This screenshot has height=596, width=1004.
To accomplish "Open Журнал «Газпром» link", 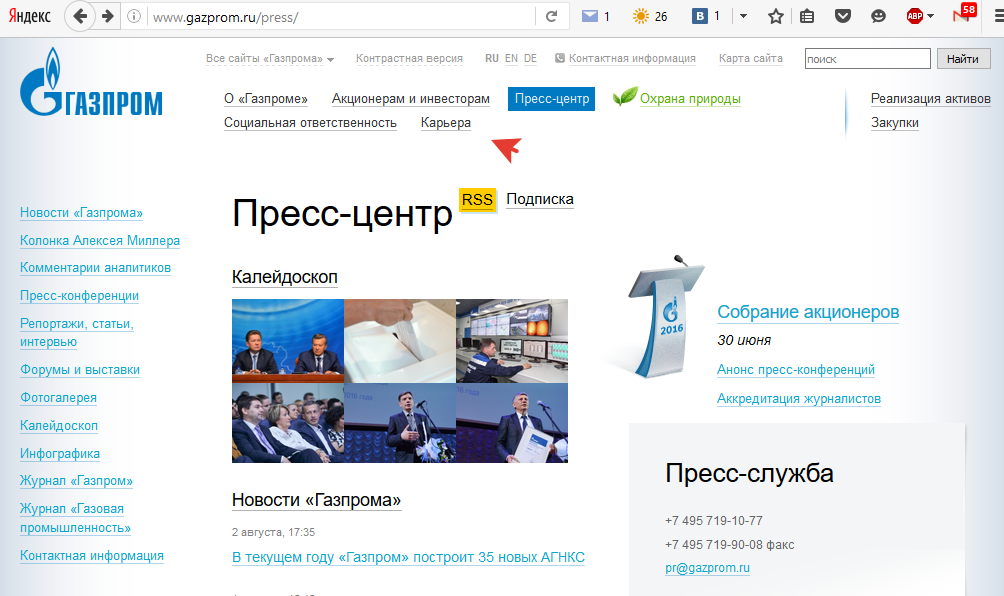I will click(76, 481).
